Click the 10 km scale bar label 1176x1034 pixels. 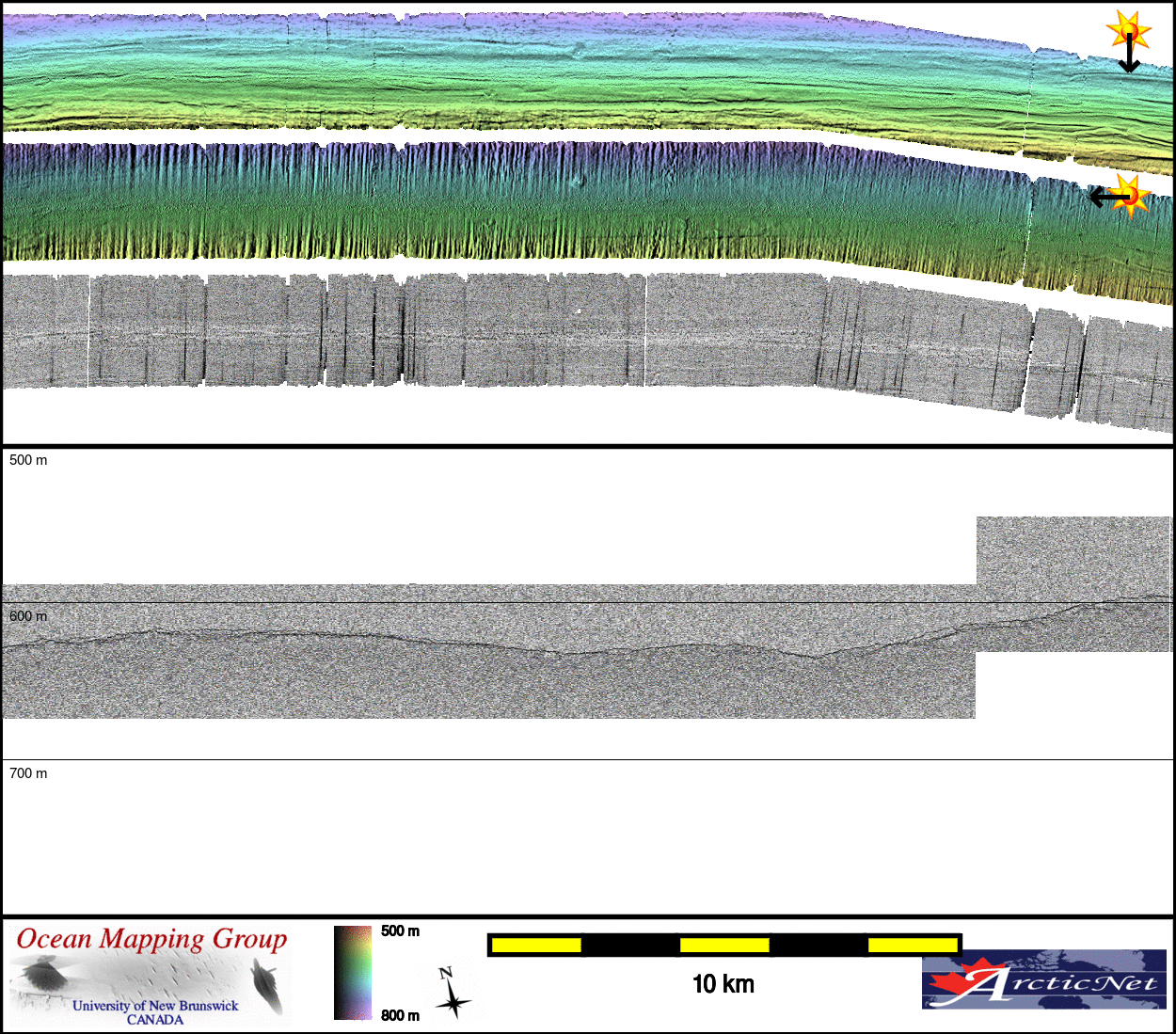coord(723,984)
